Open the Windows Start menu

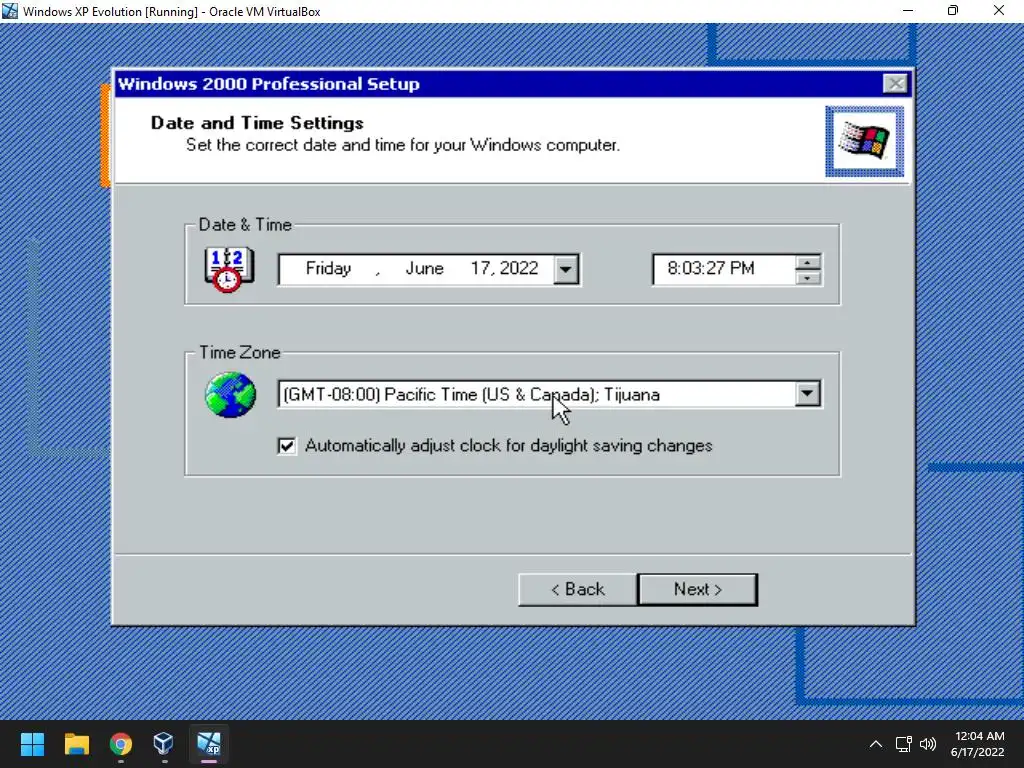pos(32,744)
